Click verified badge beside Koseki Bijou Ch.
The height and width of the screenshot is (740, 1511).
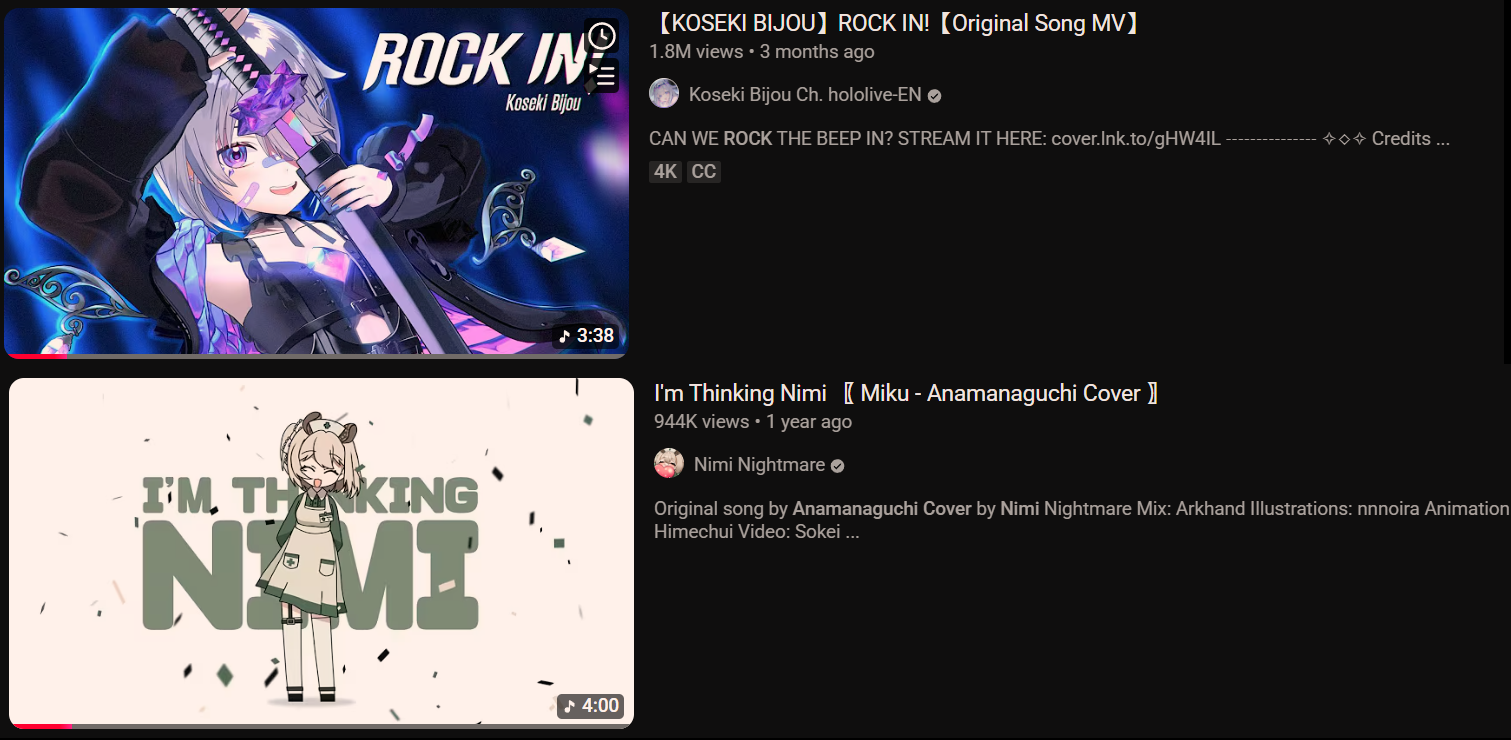[x=934, y=96]
